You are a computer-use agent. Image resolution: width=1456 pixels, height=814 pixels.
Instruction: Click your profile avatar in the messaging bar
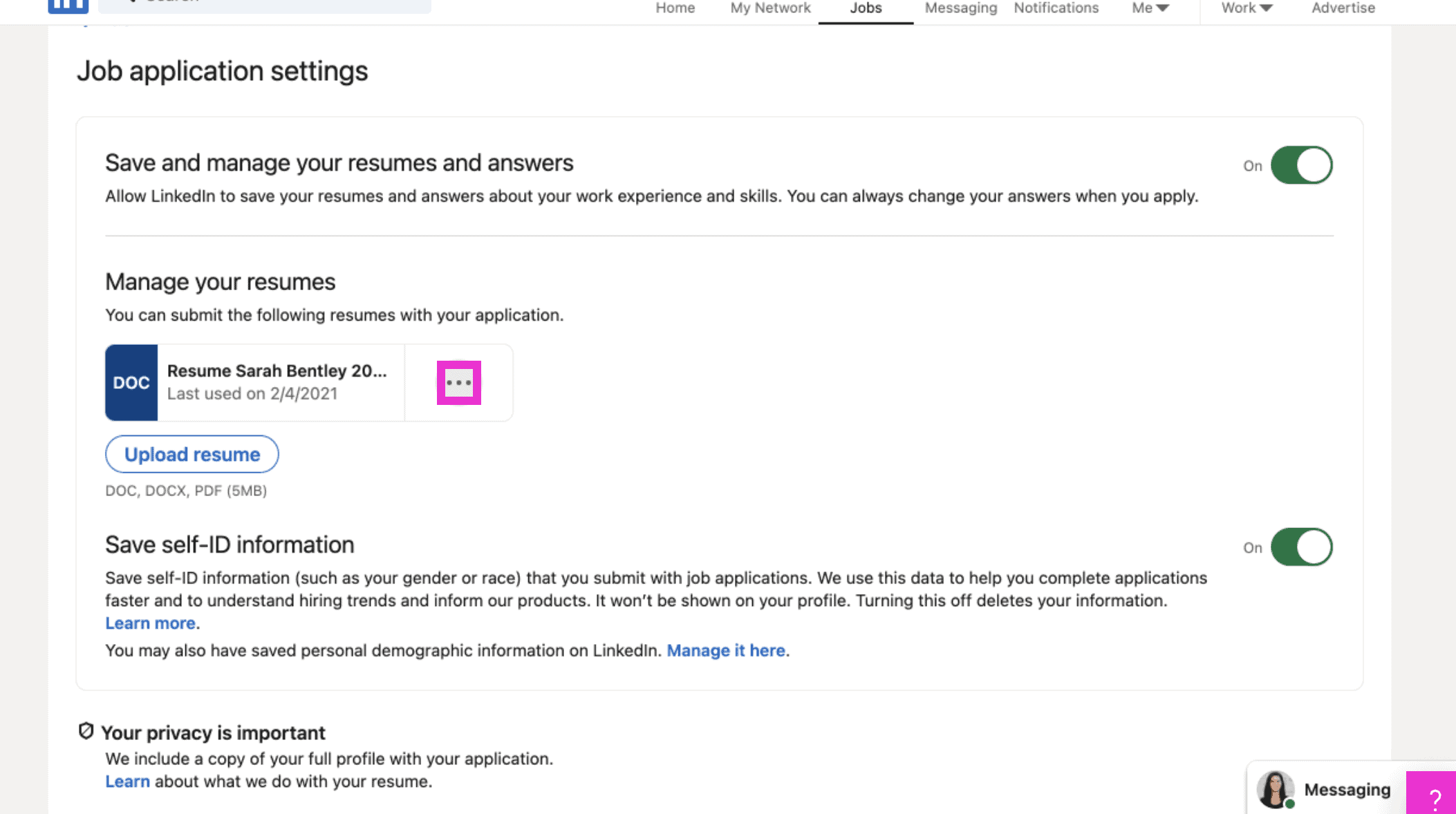[1276, 788]
